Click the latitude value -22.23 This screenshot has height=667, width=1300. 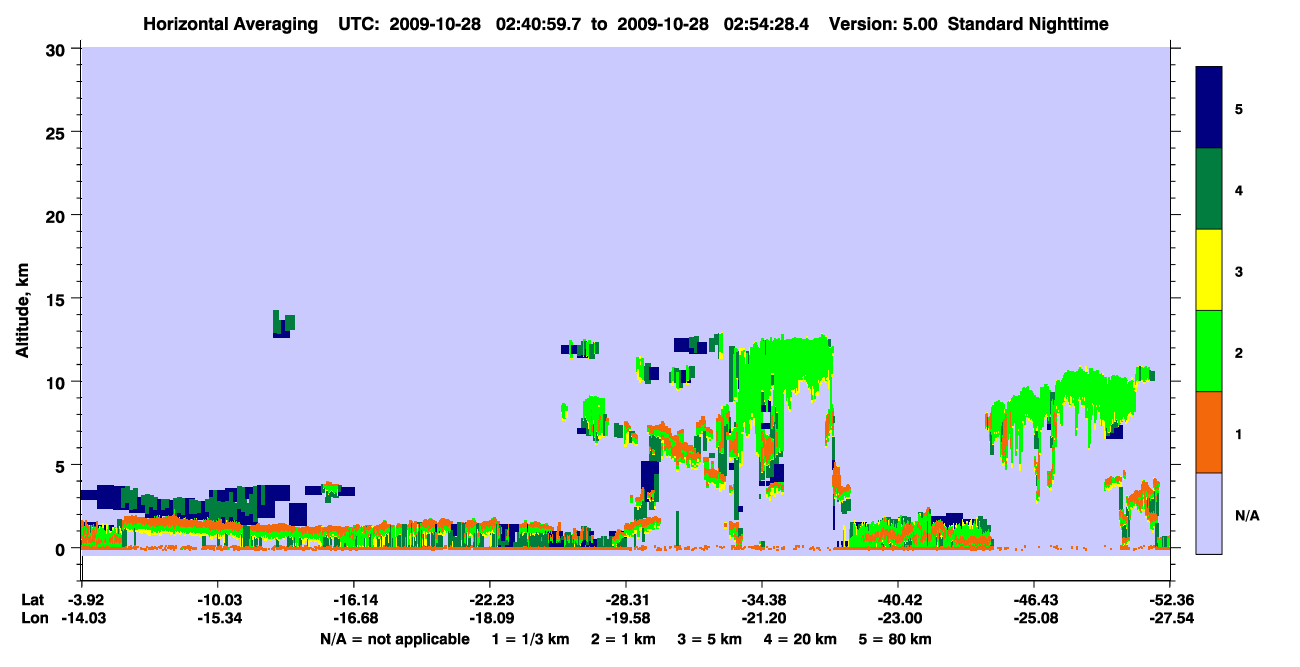tap(489, 600)
